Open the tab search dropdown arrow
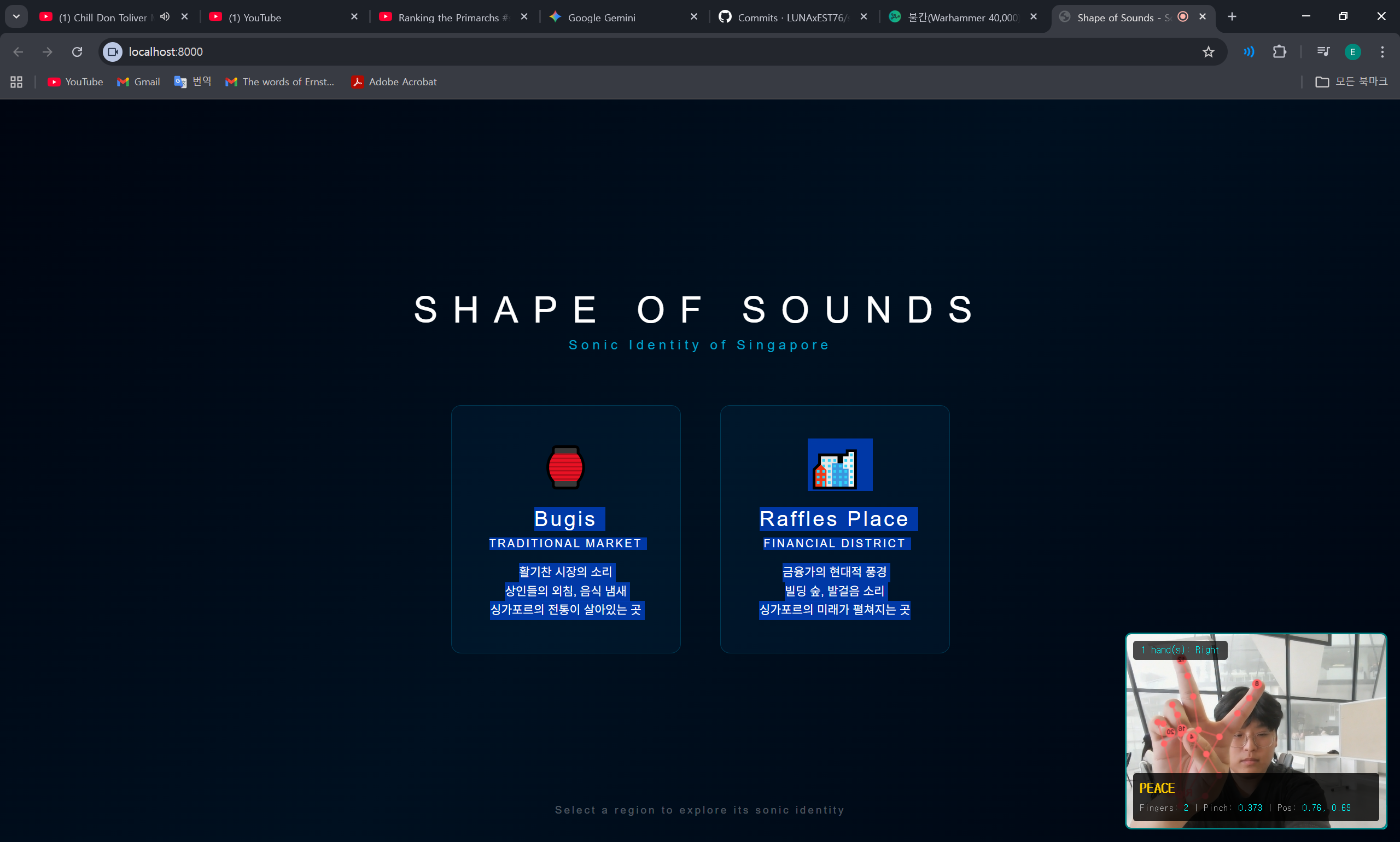Screen dimensions: 1400x842 point(16,16)
